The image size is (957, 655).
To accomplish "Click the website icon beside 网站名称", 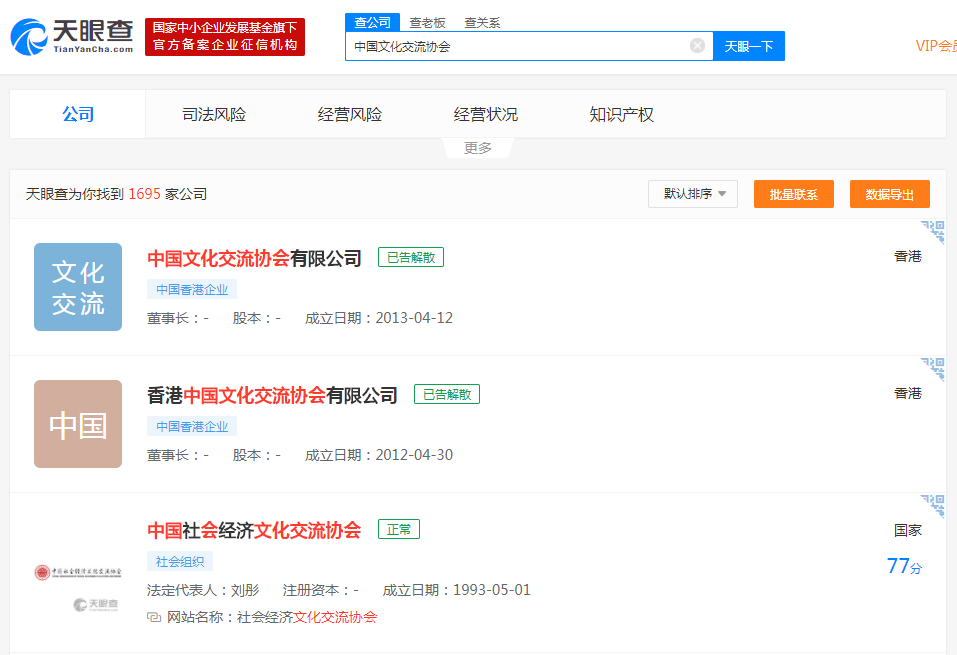I will tap(154, 617).
